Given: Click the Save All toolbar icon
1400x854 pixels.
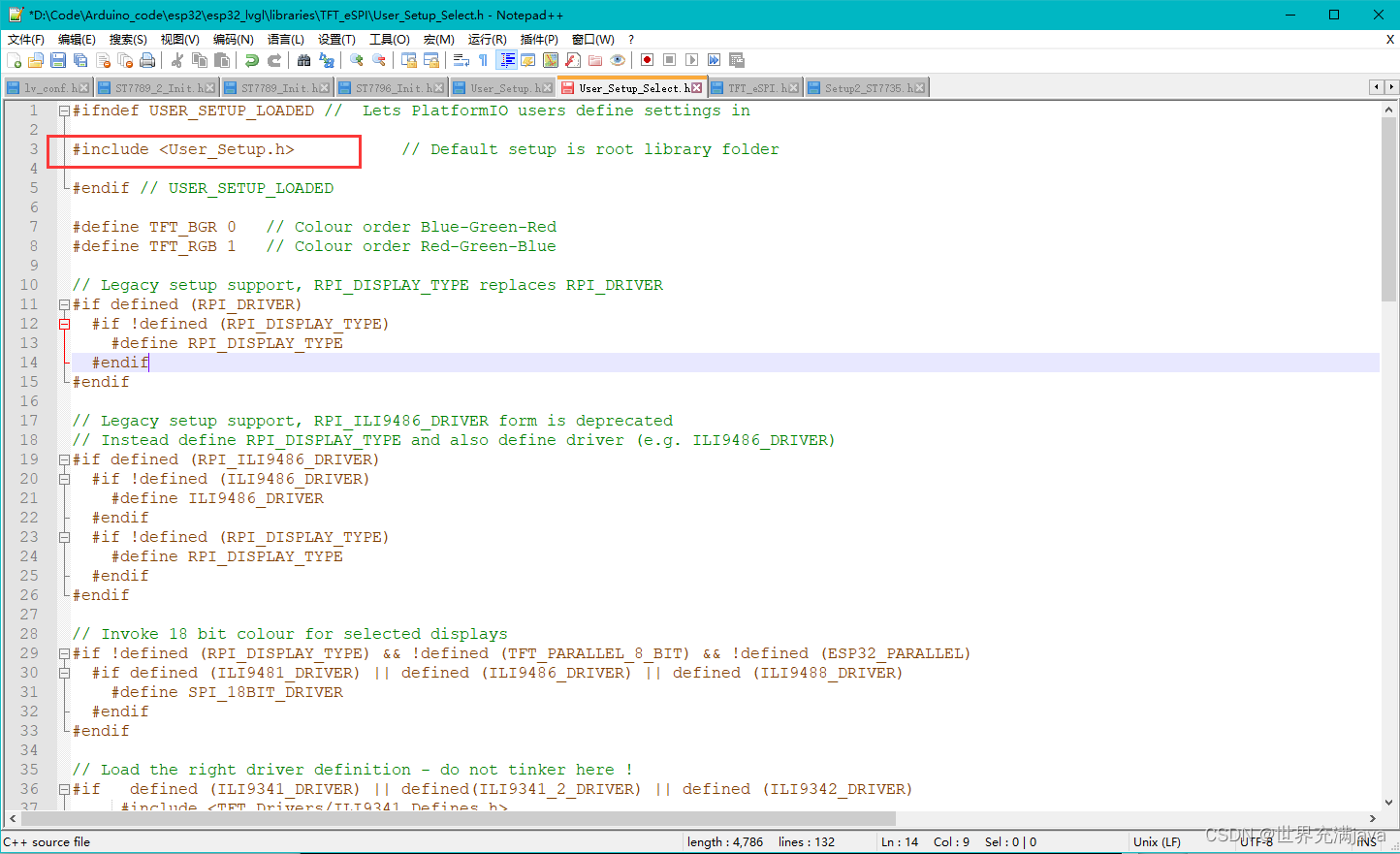Looking at the screenshot, I should point(80,60).
